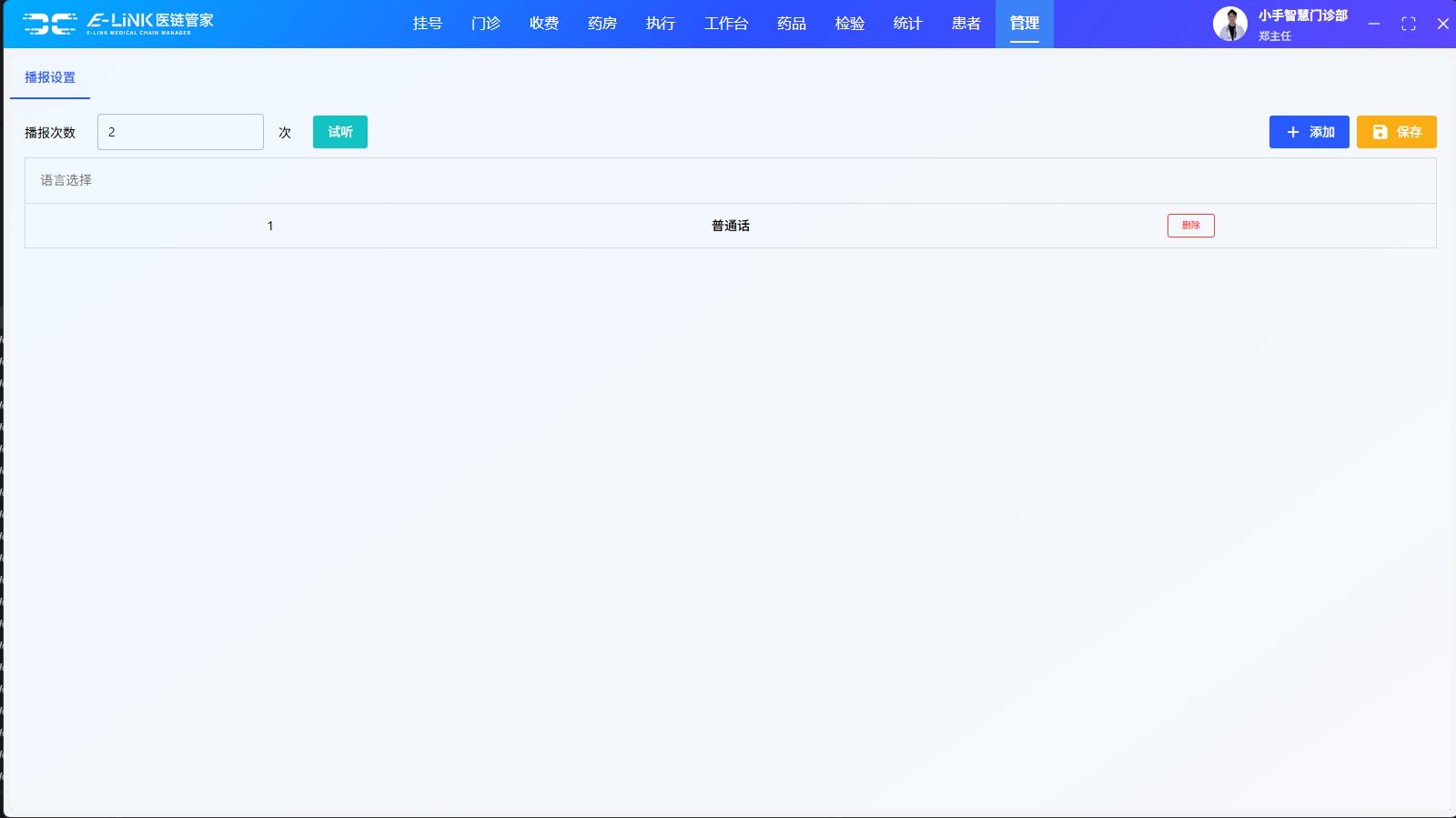Open the 挂号 menu
Image resolution: width=1456 pixels, height=818 pixels.
427,24
